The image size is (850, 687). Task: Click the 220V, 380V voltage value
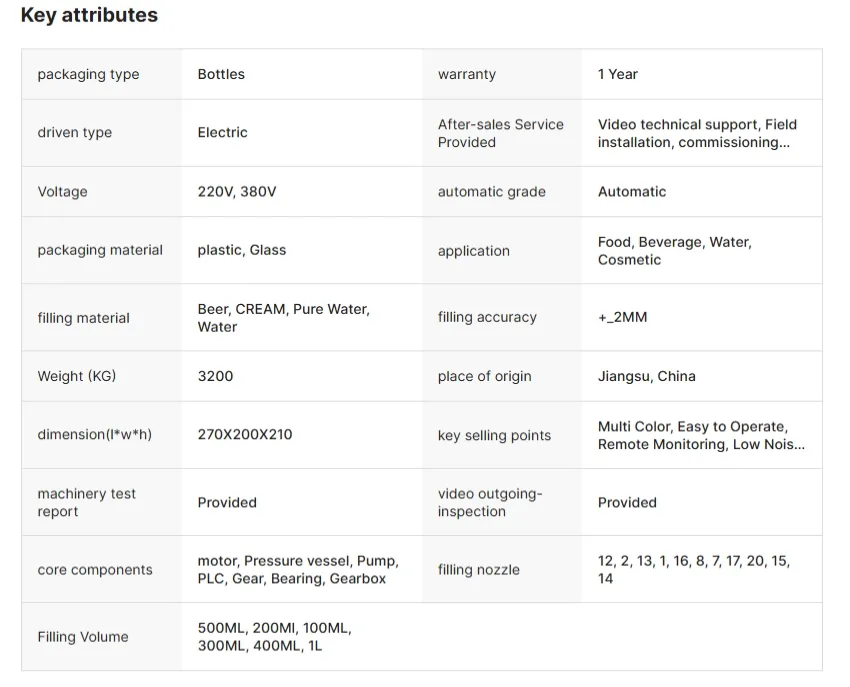[x=237, y=191]
